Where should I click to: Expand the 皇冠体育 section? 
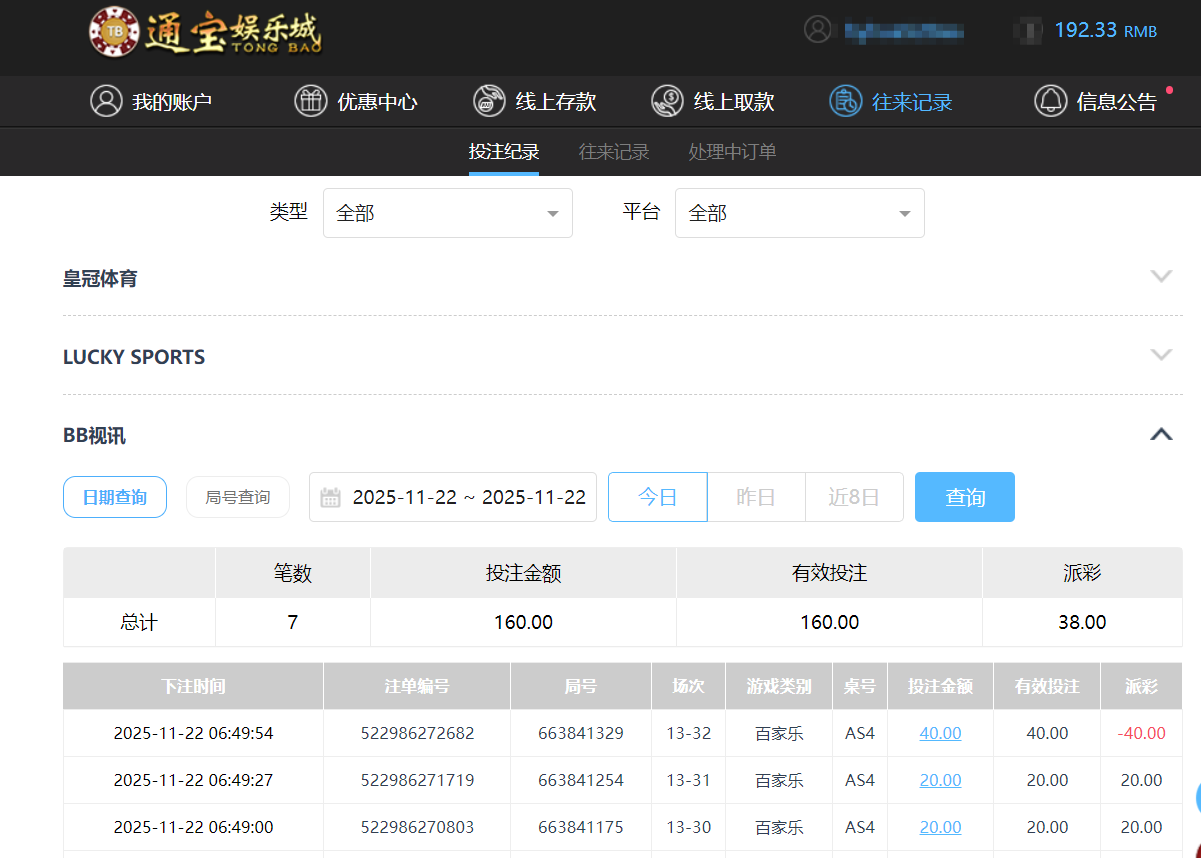tap(1161, 276)
